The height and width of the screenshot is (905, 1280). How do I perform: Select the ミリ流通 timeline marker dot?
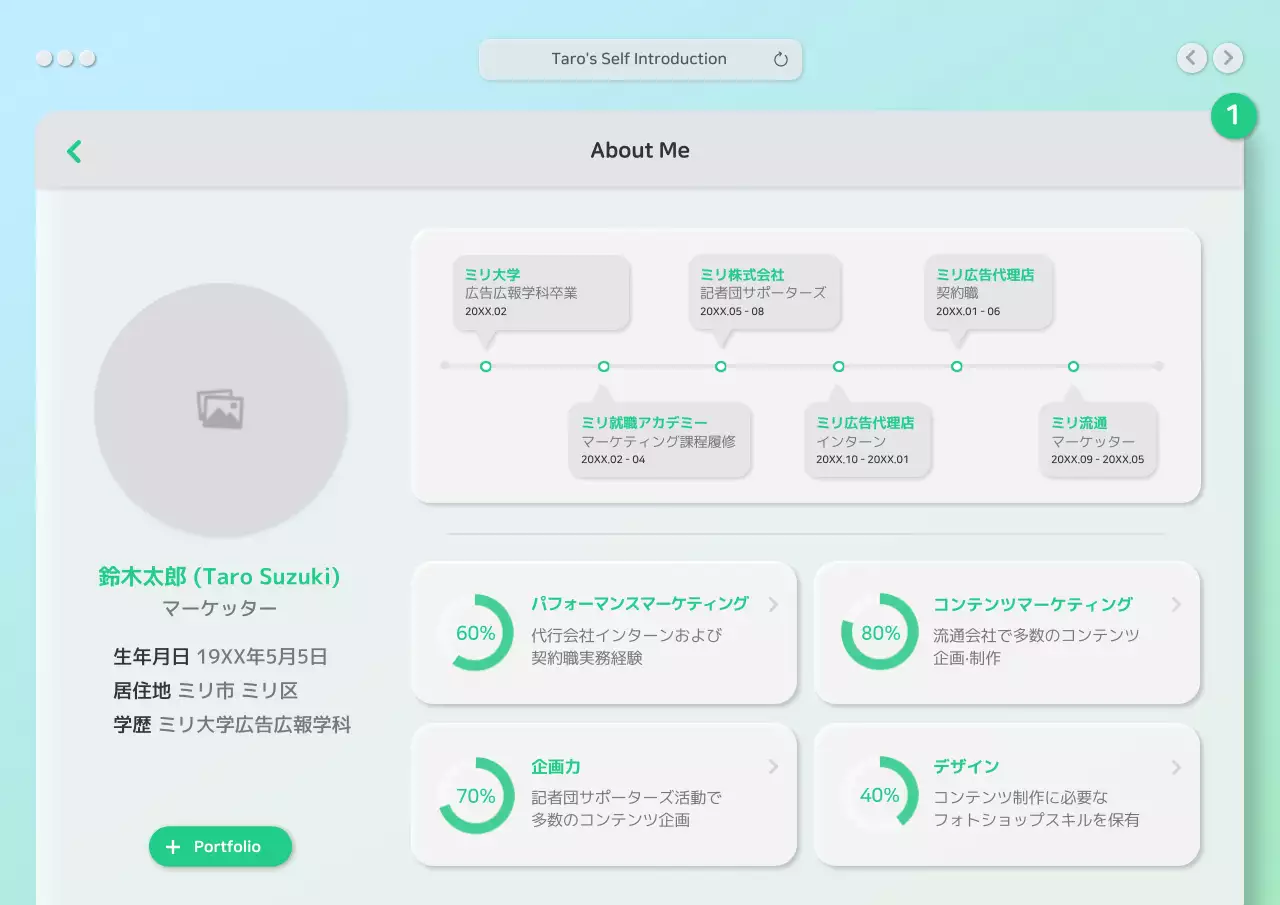coord(1073,366)
